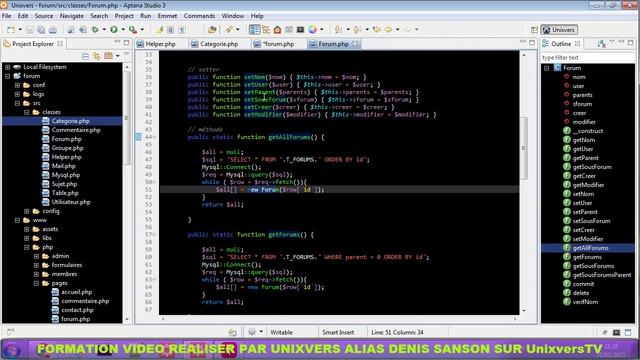Click the Outline panel's view menu triangle
The height and width of the screenshot is (360, 640).
[612, 42]
